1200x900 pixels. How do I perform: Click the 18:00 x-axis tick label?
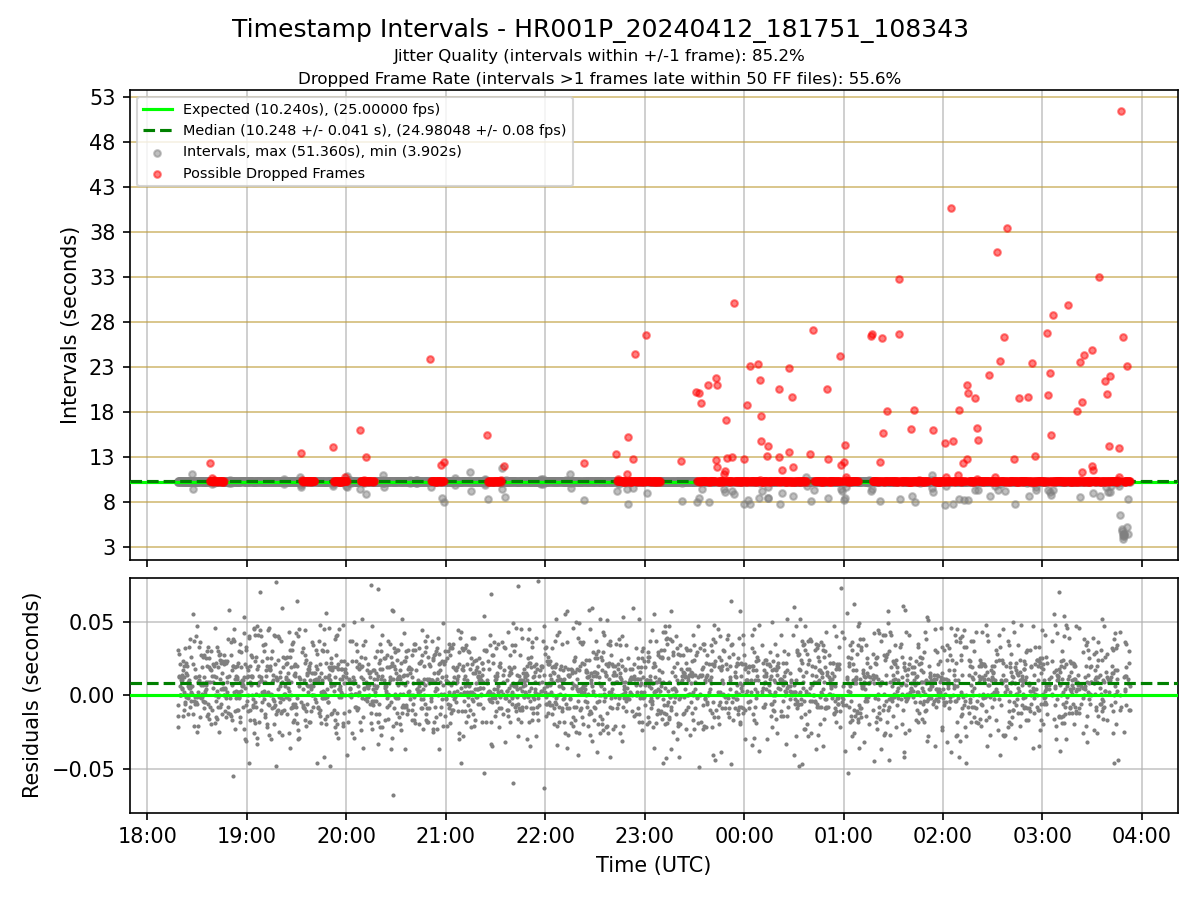[147, 834]
